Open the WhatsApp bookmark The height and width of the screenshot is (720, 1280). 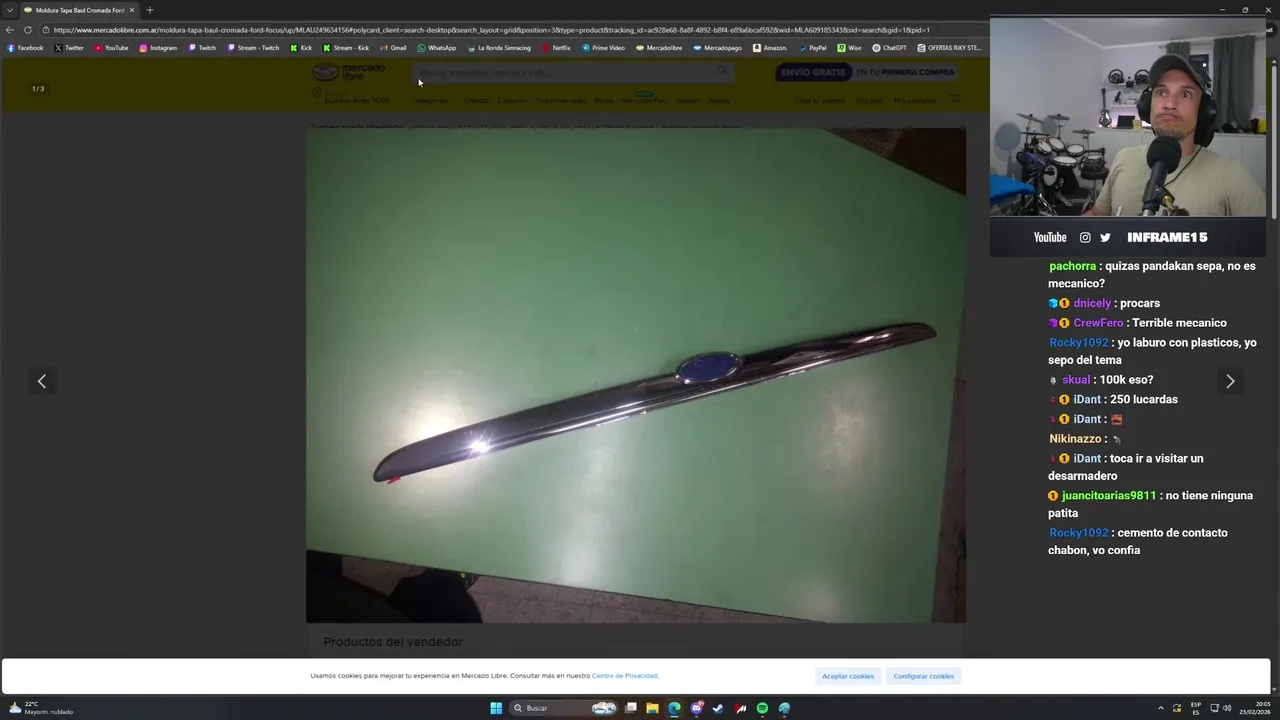pos(437,48)
